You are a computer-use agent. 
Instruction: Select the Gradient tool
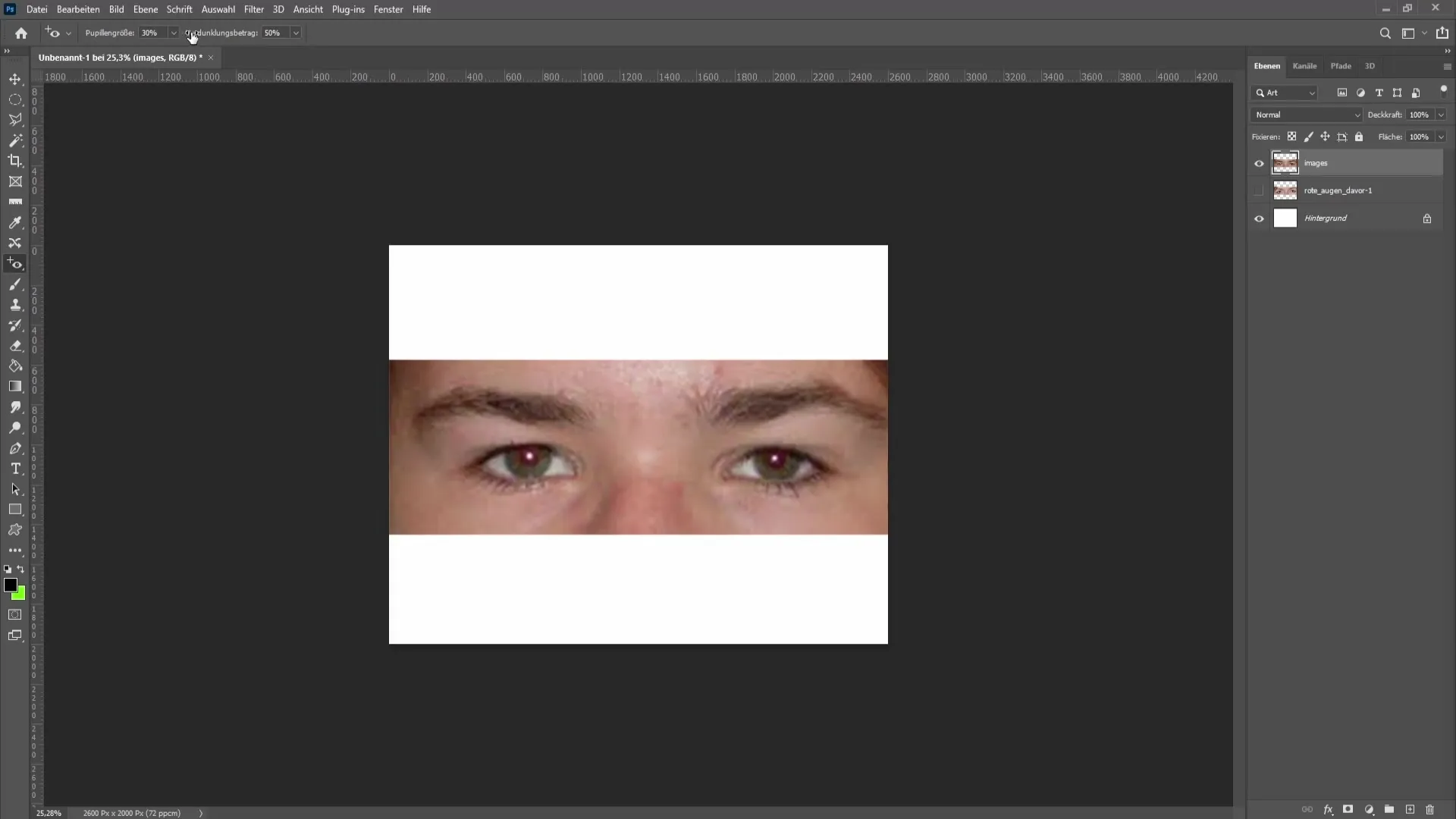(x=15, y=387)
